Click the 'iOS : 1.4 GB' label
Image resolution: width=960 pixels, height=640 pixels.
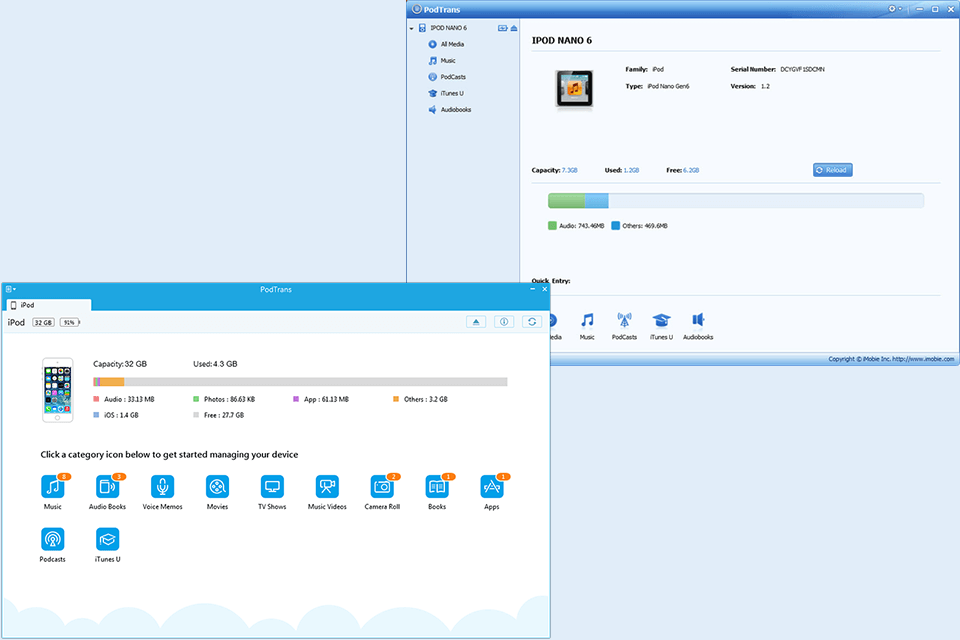pos(121,415)
